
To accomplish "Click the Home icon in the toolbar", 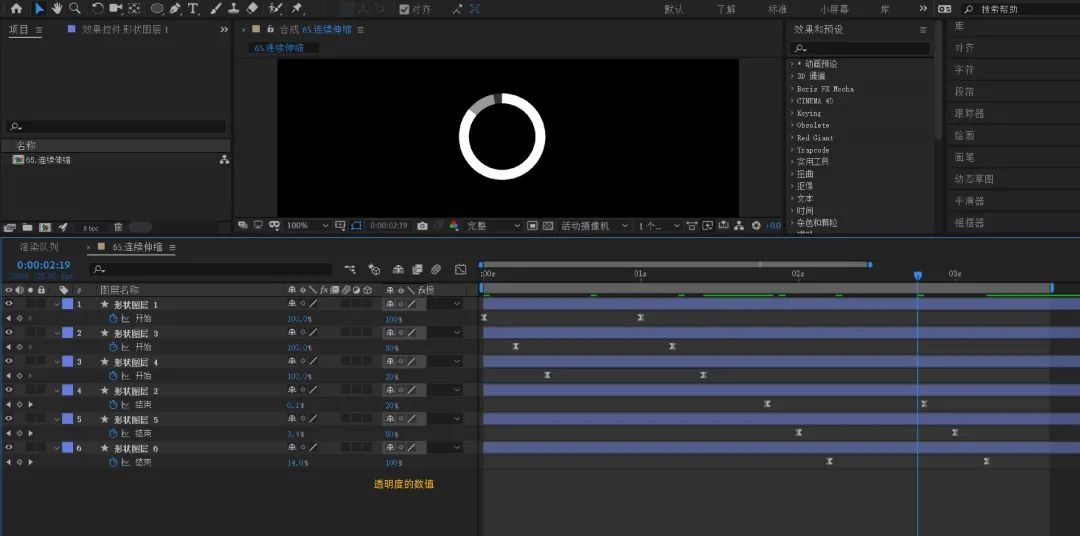I will point(17,8).
